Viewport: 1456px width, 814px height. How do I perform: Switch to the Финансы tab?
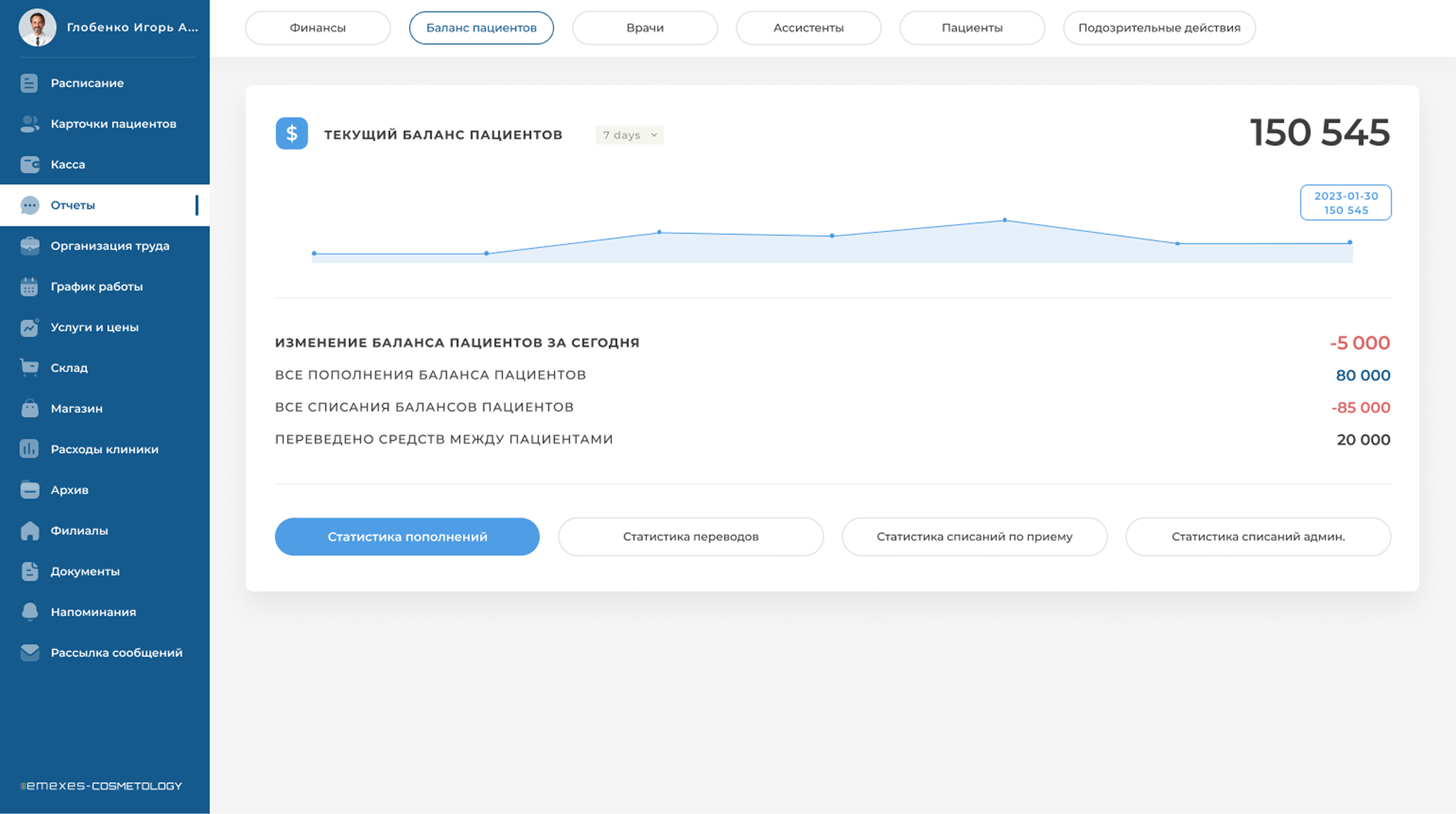click(x=318, y=28)
